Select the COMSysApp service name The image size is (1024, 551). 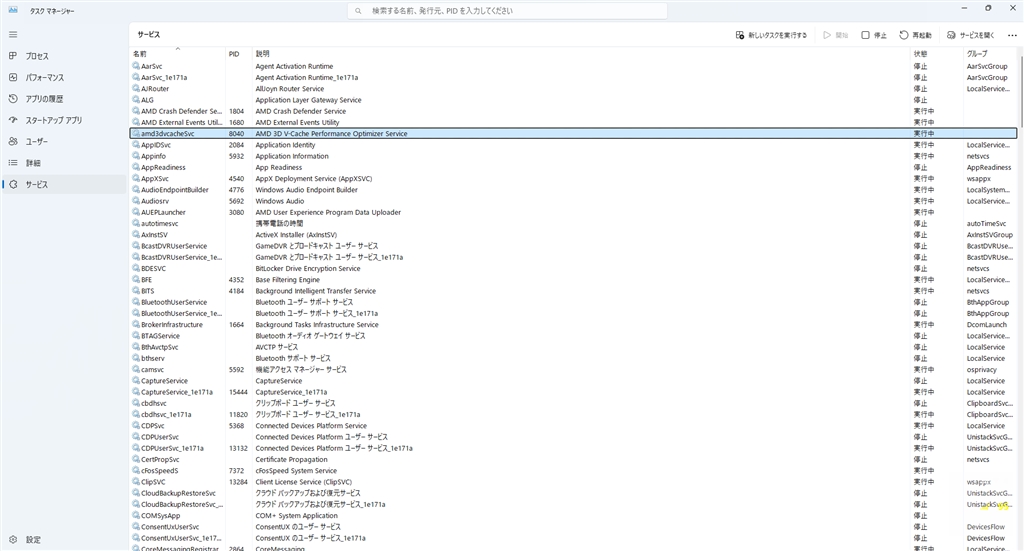coord(161,516)
